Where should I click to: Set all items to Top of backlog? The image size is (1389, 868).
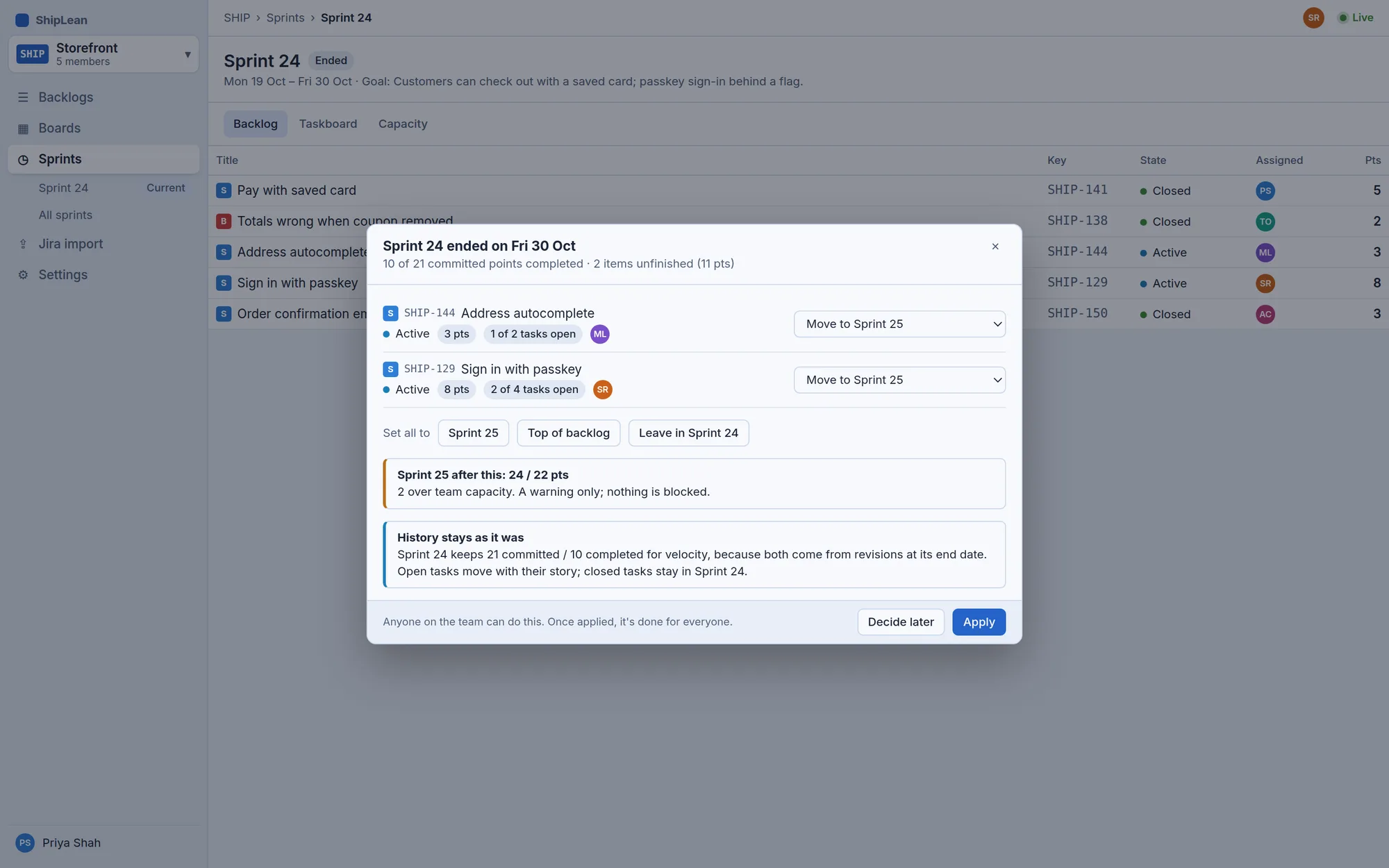568,433
